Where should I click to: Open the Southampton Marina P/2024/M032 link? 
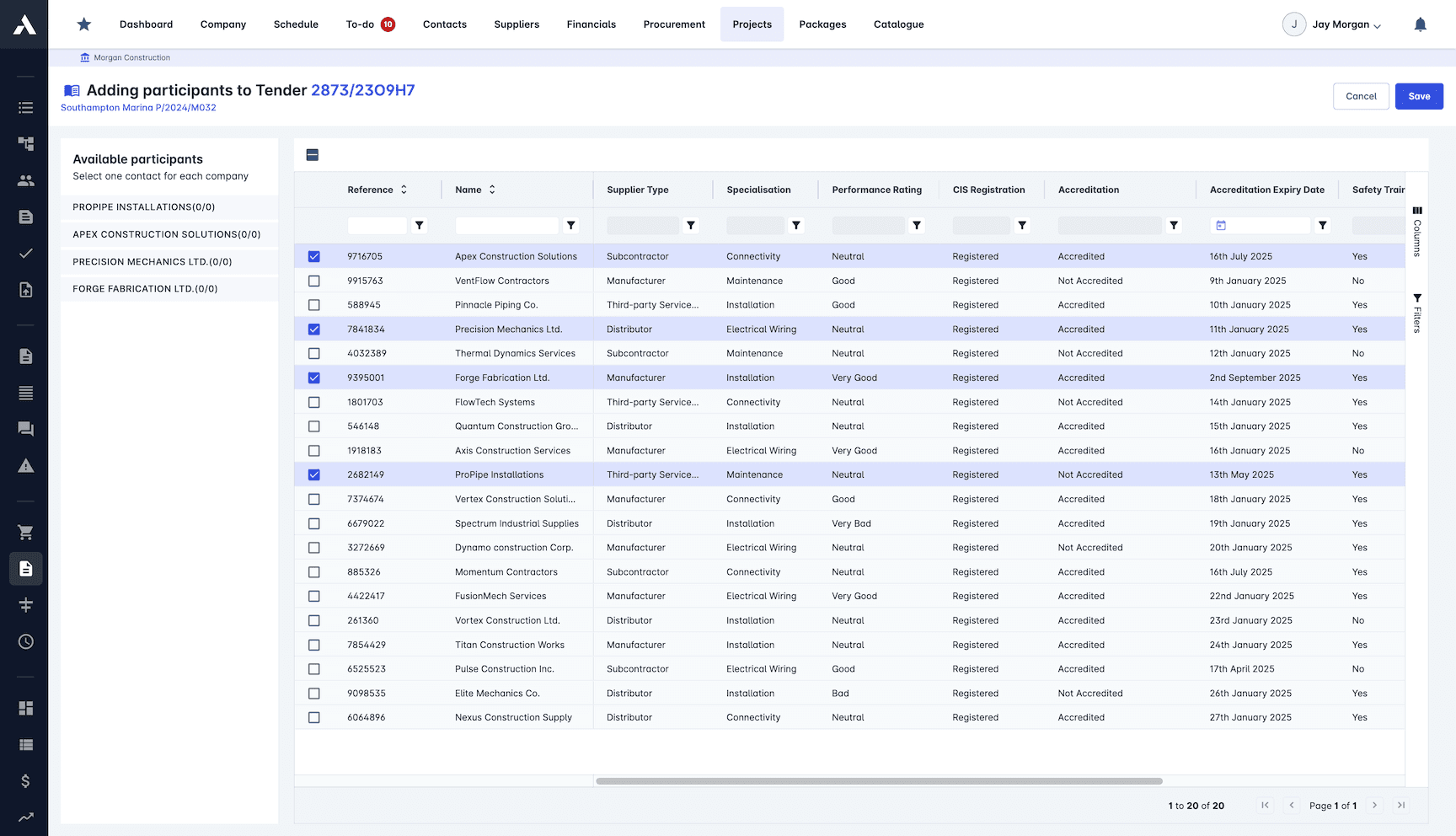[137, 107]
